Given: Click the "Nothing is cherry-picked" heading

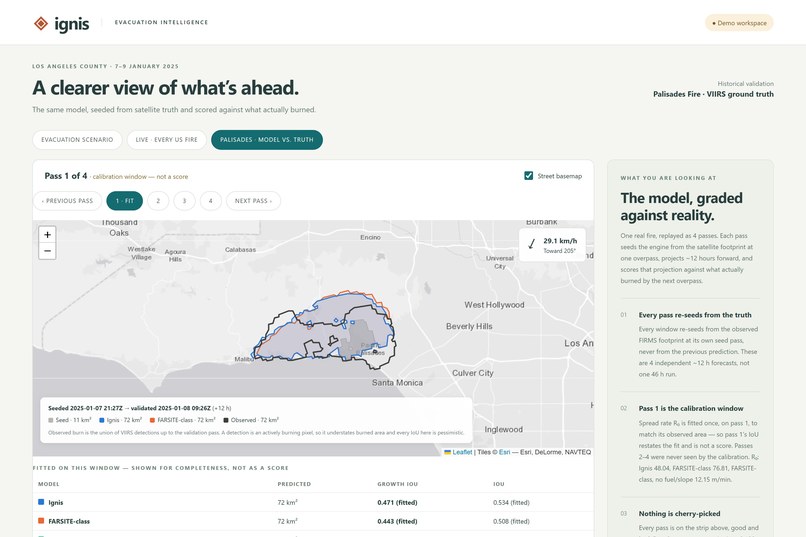Looking at the screenshot, I should 680,513.
